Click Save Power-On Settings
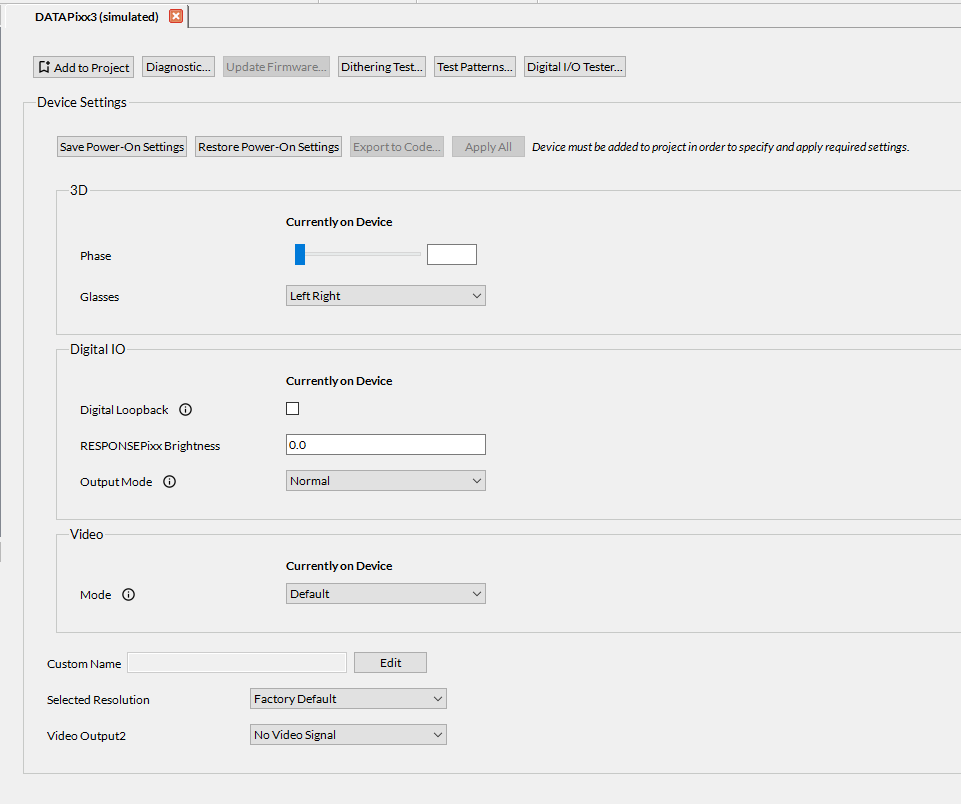This screenshot has width=961, height=804. click(x=122, y=147)
